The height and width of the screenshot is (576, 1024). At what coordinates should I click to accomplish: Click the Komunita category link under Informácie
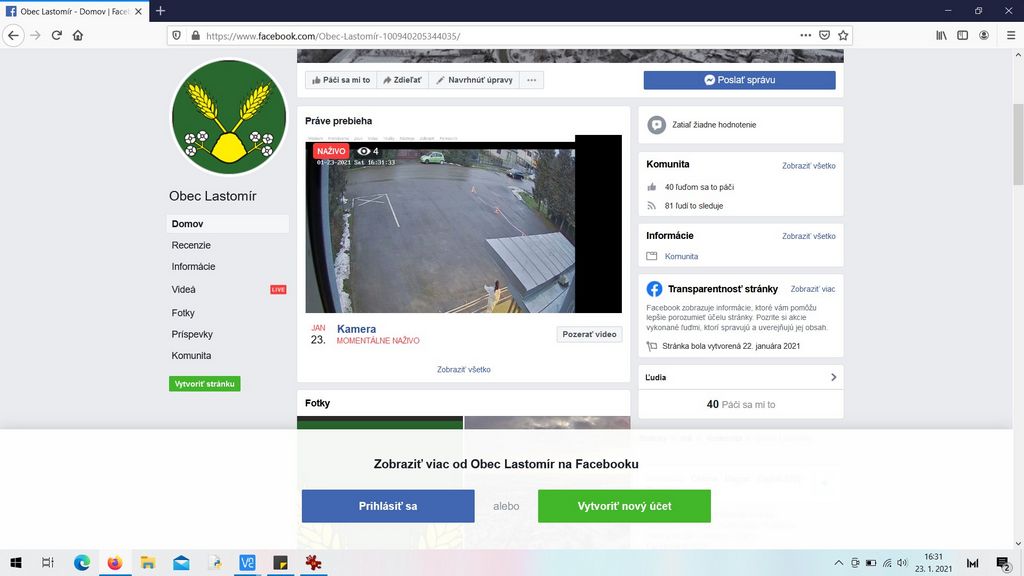click(681, 256)
